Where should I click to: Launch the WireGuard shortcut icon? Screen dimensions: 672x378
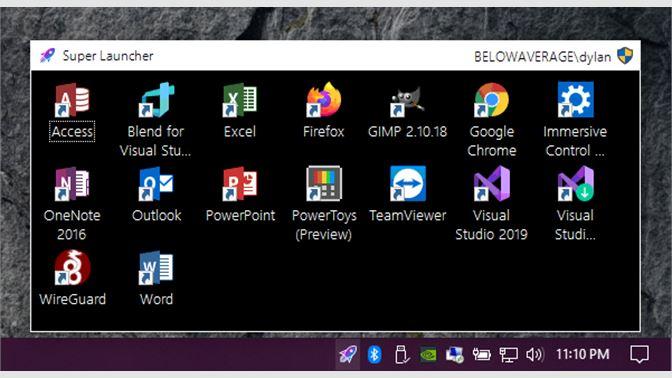click(72, 267)
